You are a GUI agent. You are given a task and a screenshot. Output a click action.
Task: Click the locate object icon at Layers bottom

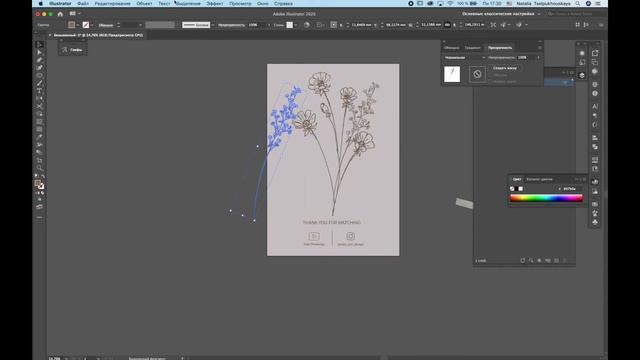click(531, 260)
